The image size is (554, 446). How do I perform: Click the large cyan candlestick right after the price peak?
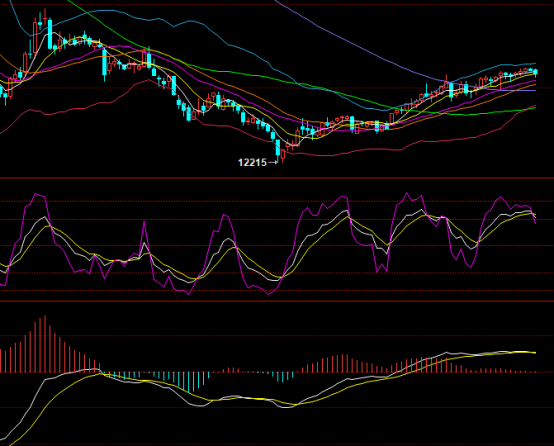point(50,34)
